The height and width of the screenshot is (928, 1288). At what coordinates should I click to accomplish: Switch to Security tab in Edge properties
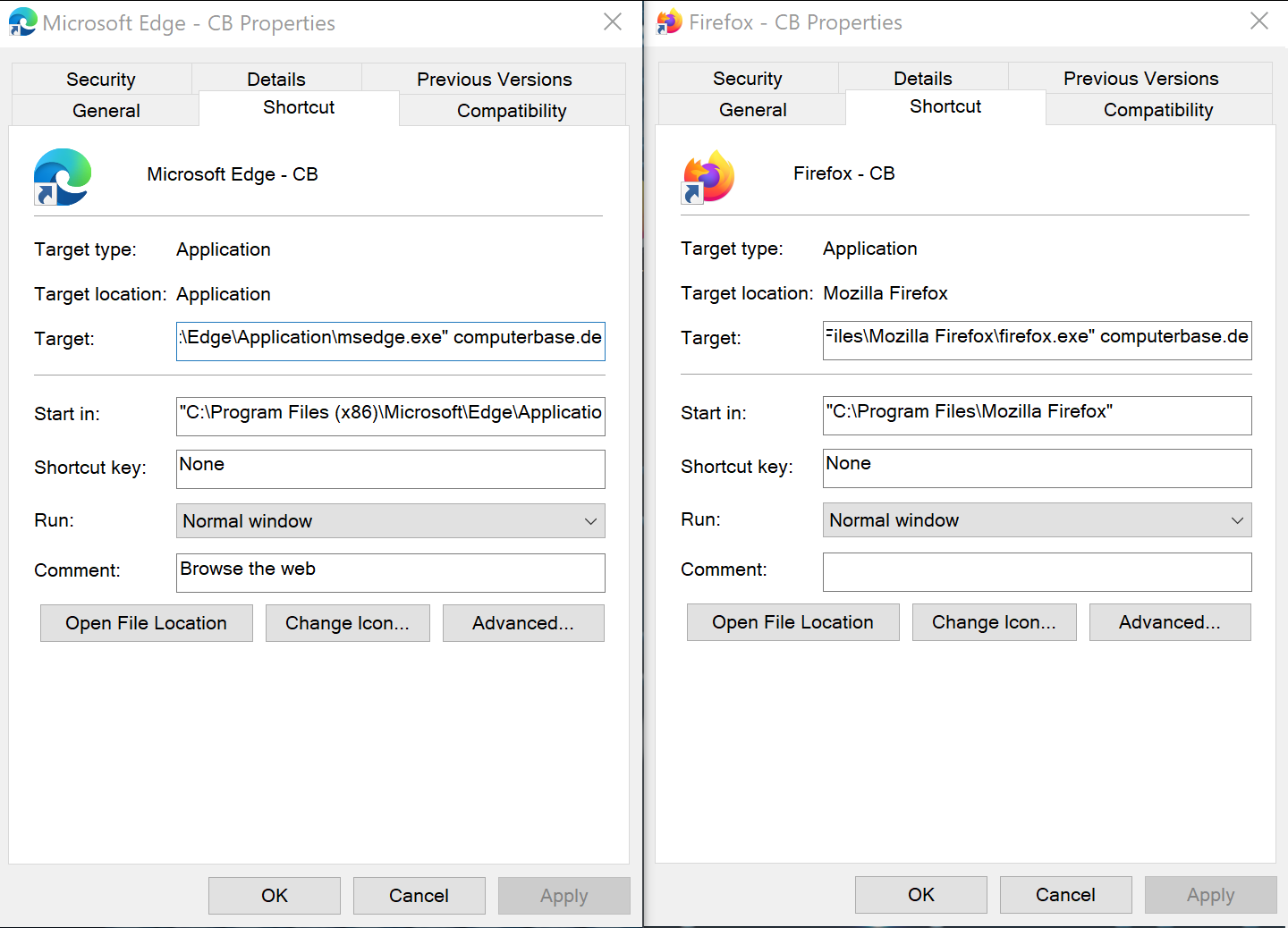click(x=101, y=80)
